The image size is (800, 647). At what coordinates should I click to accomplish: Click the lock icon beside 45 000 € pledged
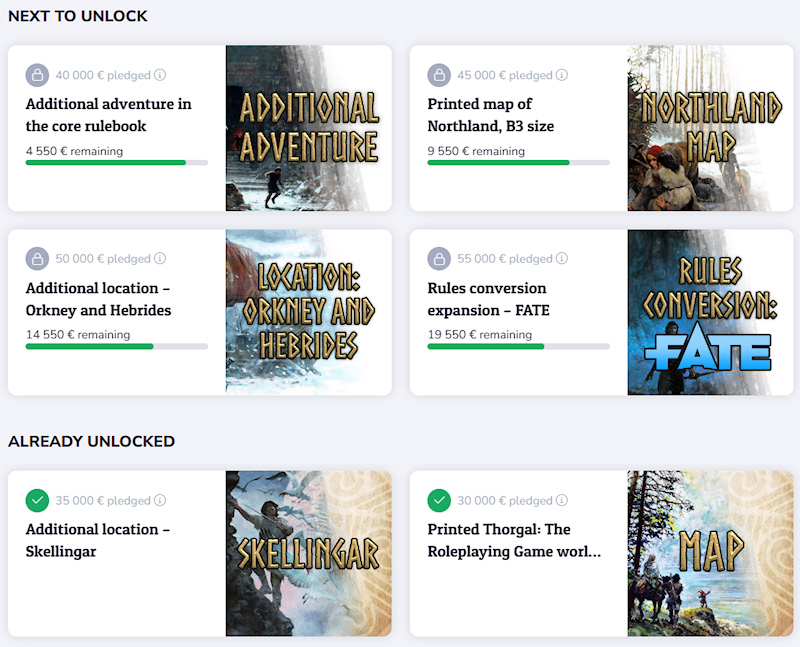point(439,75)
